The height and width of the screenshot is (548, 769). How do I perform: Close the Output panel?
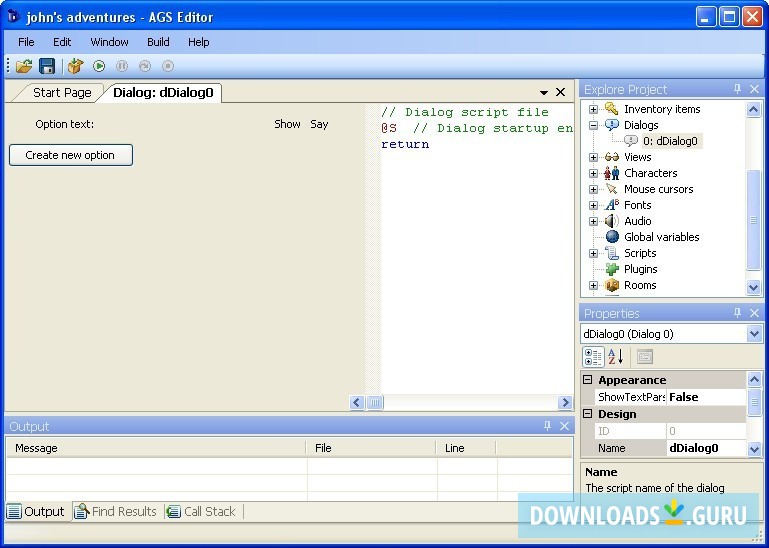pos(564,426)
